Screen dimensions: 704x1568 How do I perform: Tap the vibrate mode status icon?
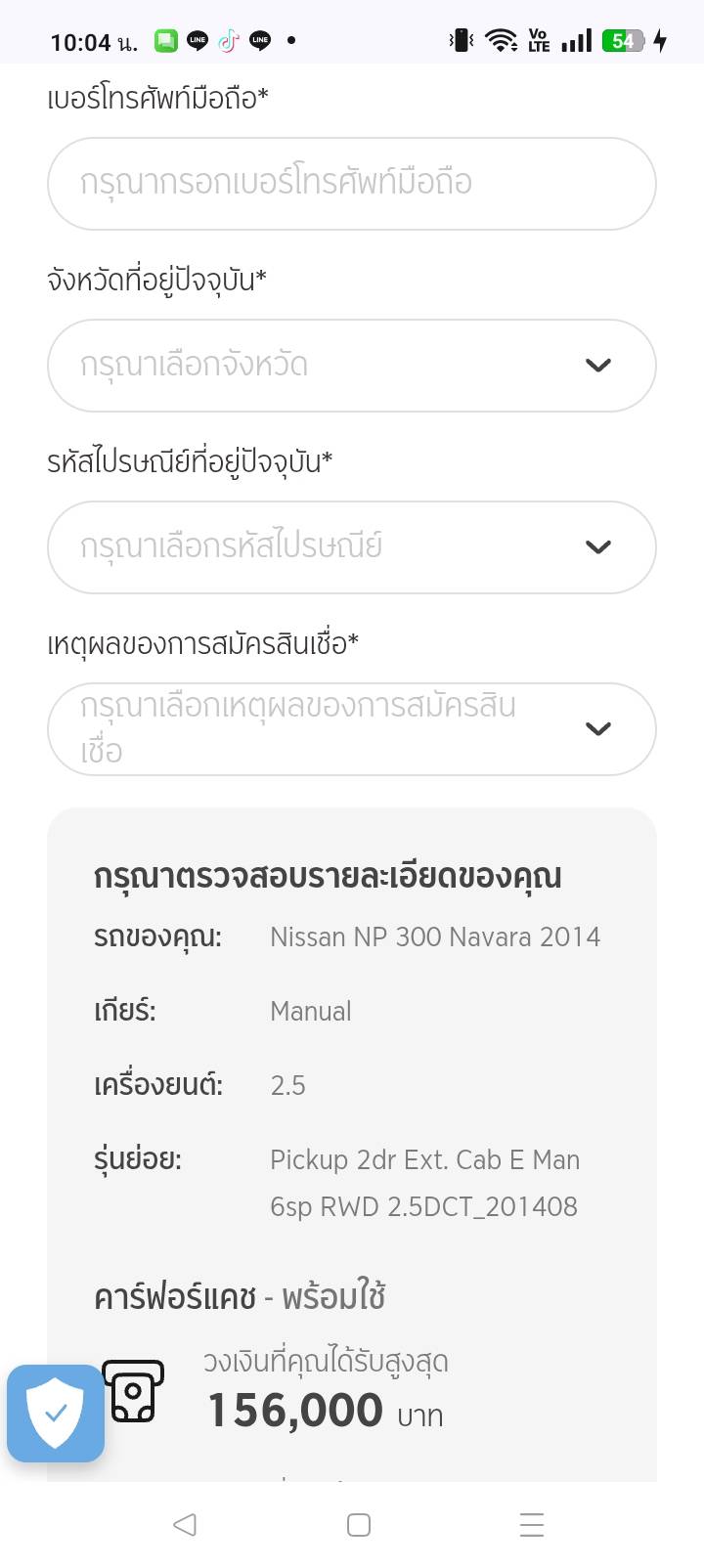tap(462, 41)
